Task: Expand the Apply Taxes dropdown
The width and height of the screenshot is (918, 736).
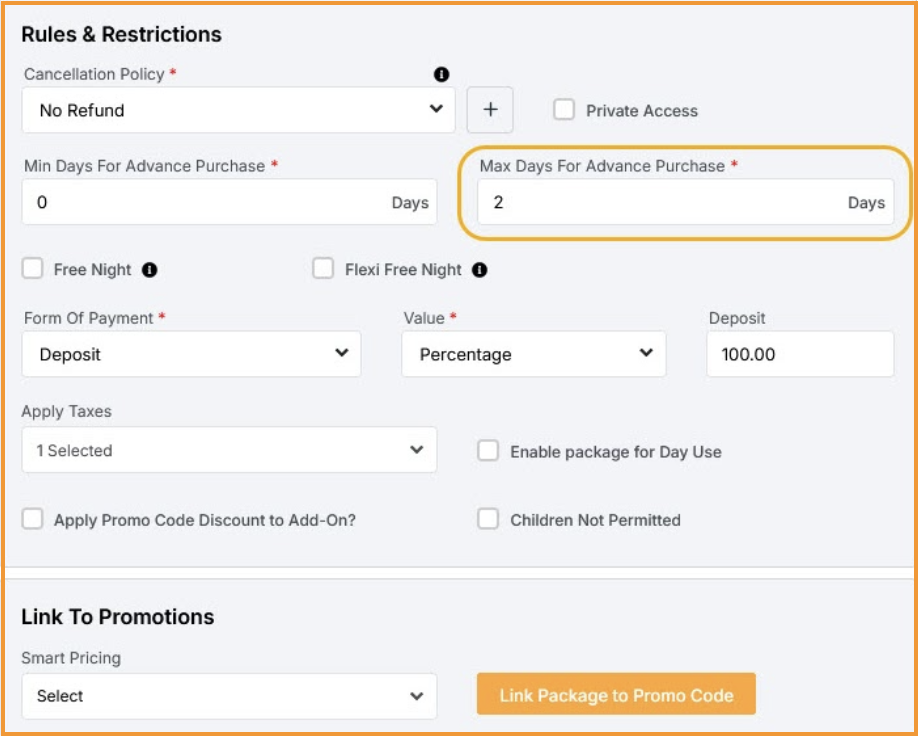Action: tap(229, 450)
